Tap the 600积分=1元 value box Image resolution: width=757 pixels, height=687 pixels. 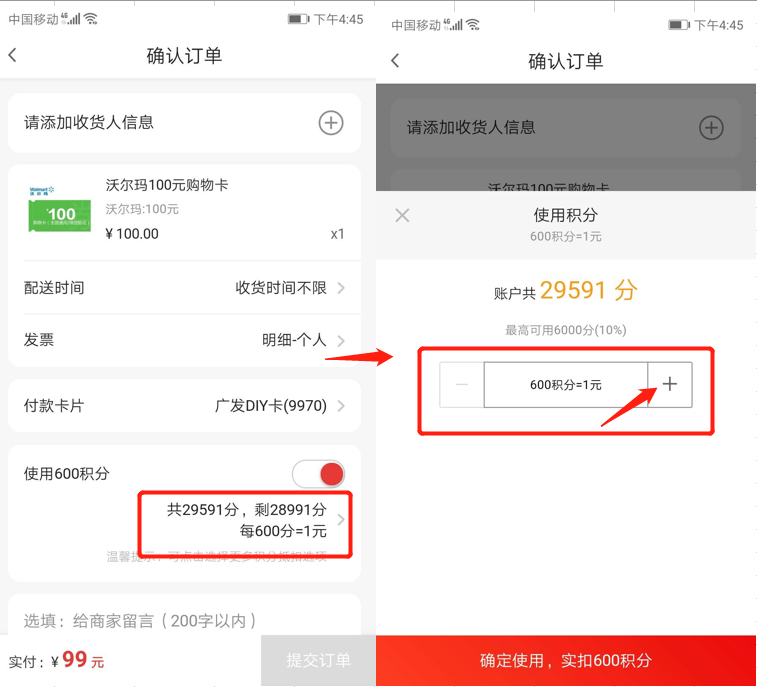point(566,384)
